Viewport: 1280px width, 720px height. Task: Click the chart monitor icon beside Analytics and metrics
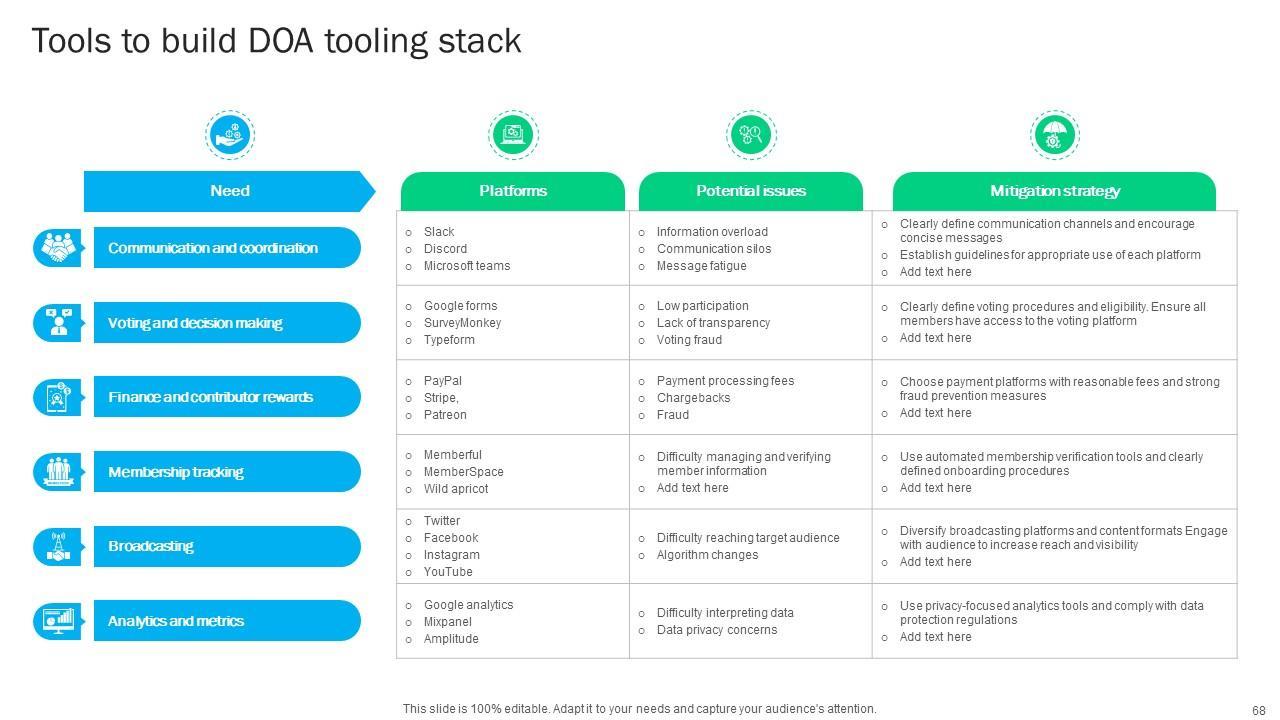click(59, 621)
